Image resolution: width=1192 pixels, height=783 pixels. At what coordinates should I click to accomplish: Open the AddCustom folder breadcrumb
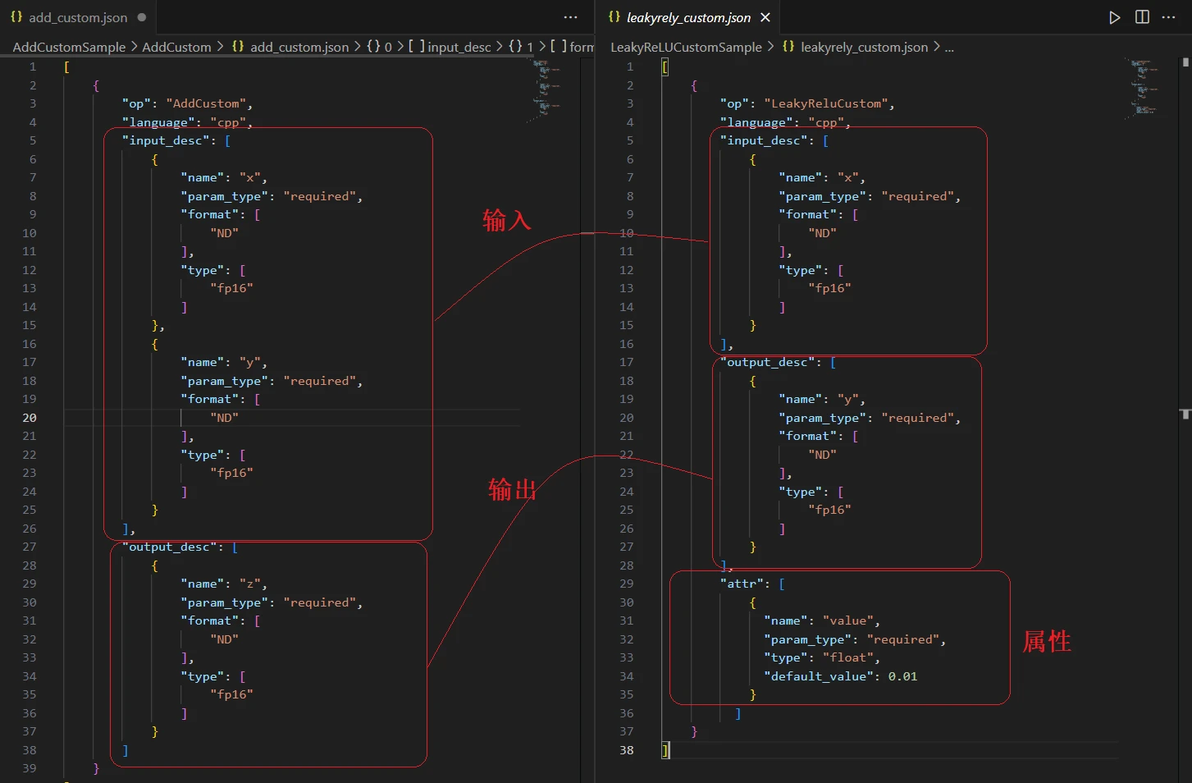[176, 47]
